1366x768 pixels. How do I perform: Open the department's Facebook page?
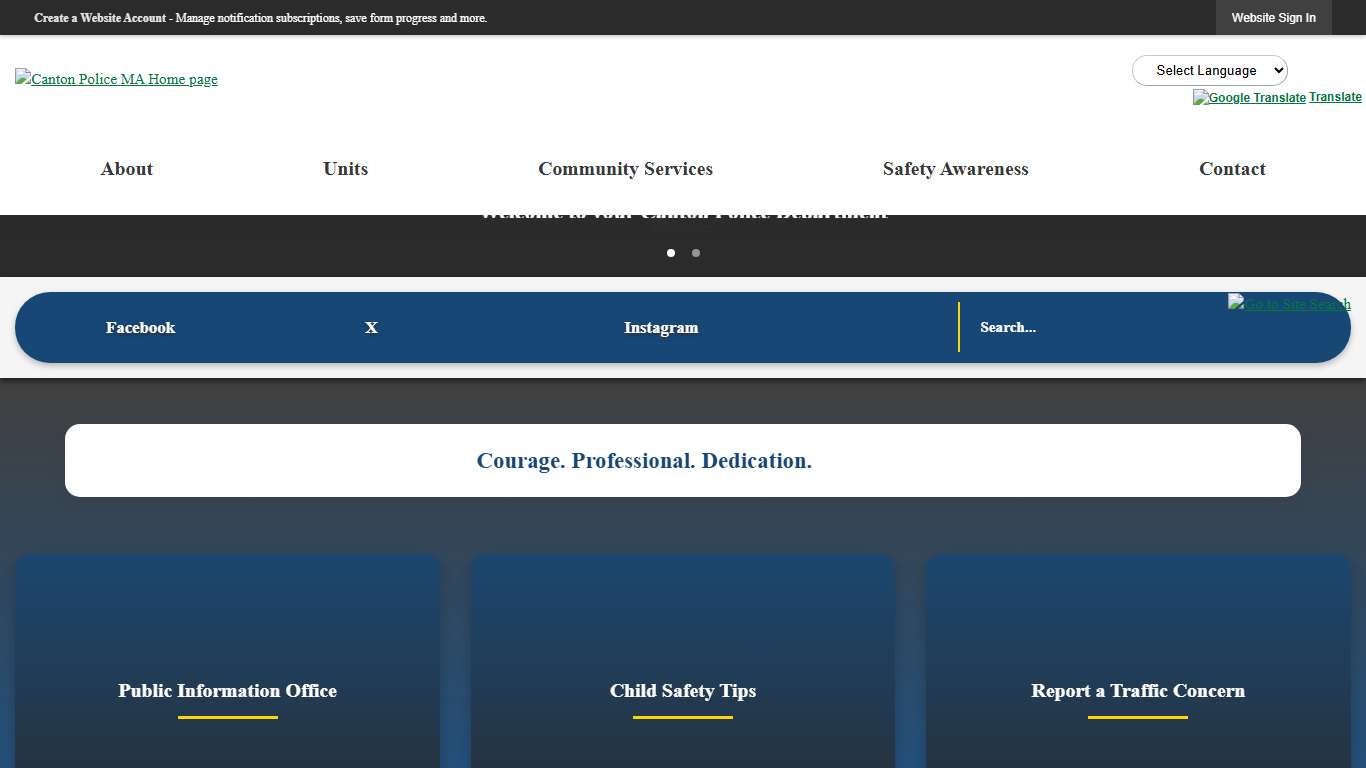click(x=140, y=327)
